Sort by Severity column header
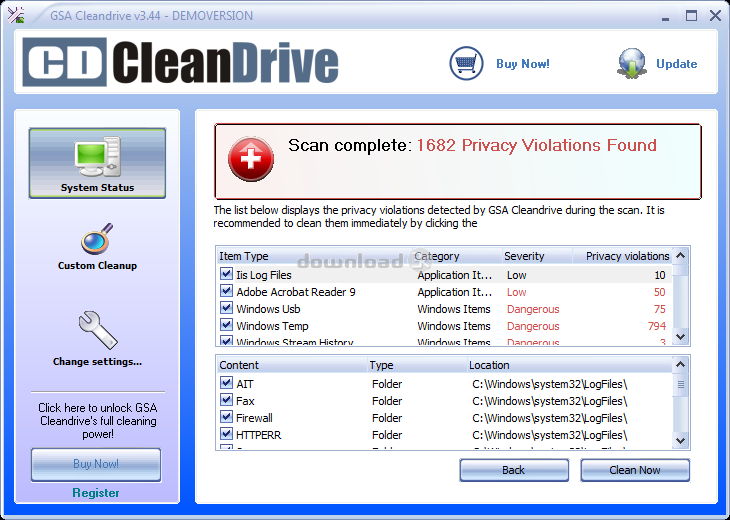Screen dimensions: 730x520 [537, 256]
